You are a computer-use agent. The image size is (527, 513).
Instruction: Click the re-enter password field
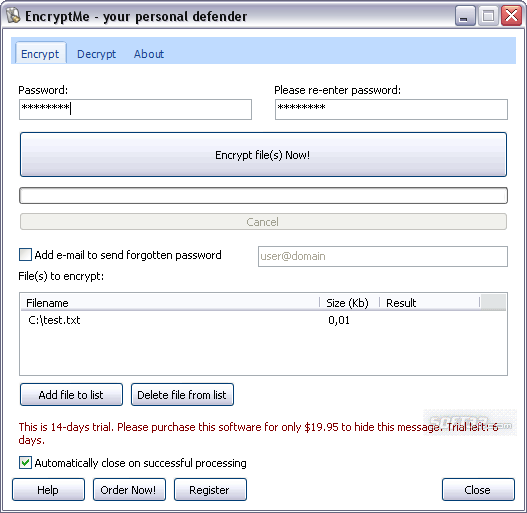pyautogui.click(x=391, y=109)
